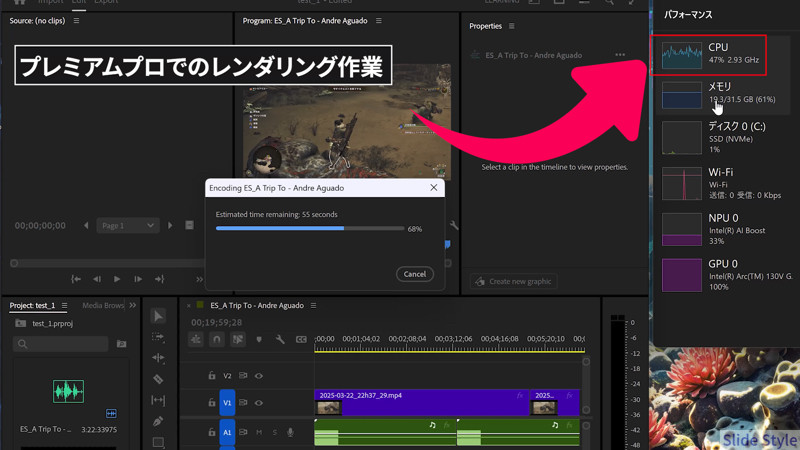Image resolution: width=800 pixels, height=450 pixels.
Task: Select the Selection arrow tool
Action: 159,316
